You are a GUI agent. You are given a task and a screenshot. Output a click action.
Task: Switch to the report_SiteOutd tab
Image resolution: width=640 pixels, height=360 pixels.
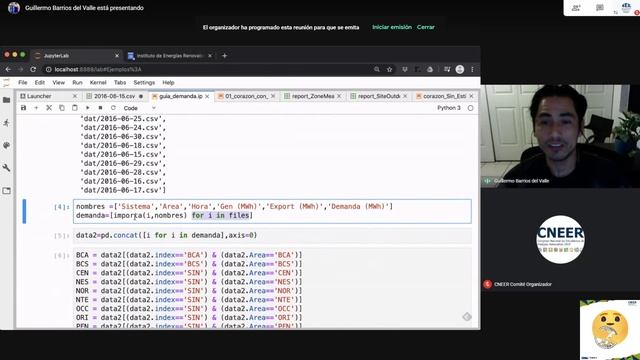click(379, 96)
